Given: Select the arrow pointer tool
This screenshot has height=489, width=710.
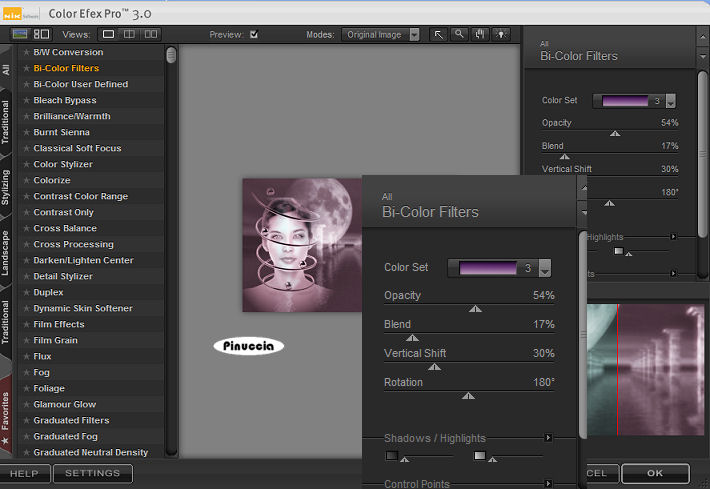Looking at the screenshot, I should coord(438,34).
